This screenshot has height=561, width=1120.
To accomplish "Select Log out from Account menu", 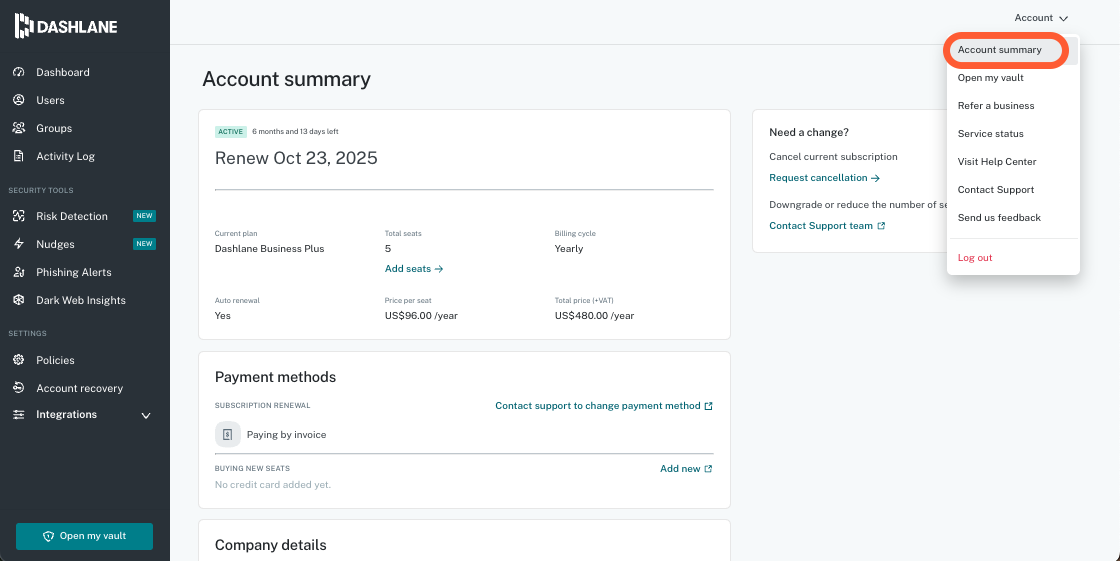I will 975,258.
